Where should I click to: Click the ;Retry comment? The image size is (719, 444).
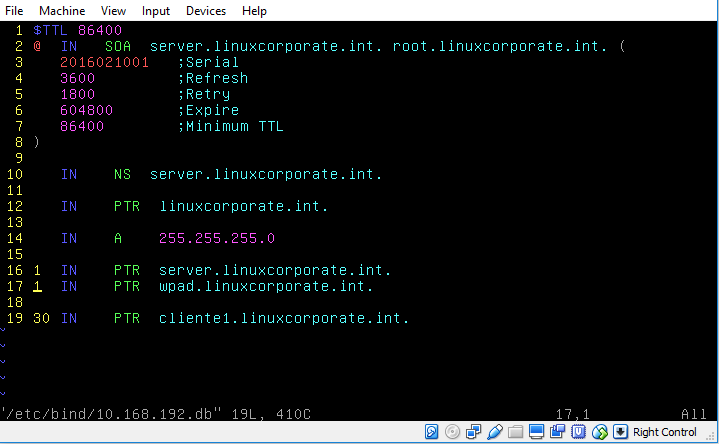click(204, 94)
